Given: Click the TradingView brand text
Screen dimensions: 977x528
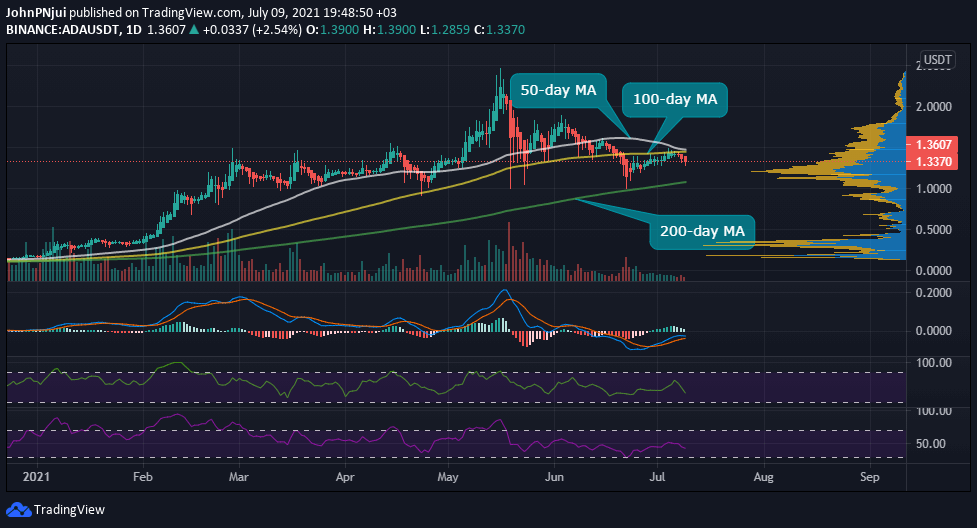Looking at the screenshot, I should point(69,509).
